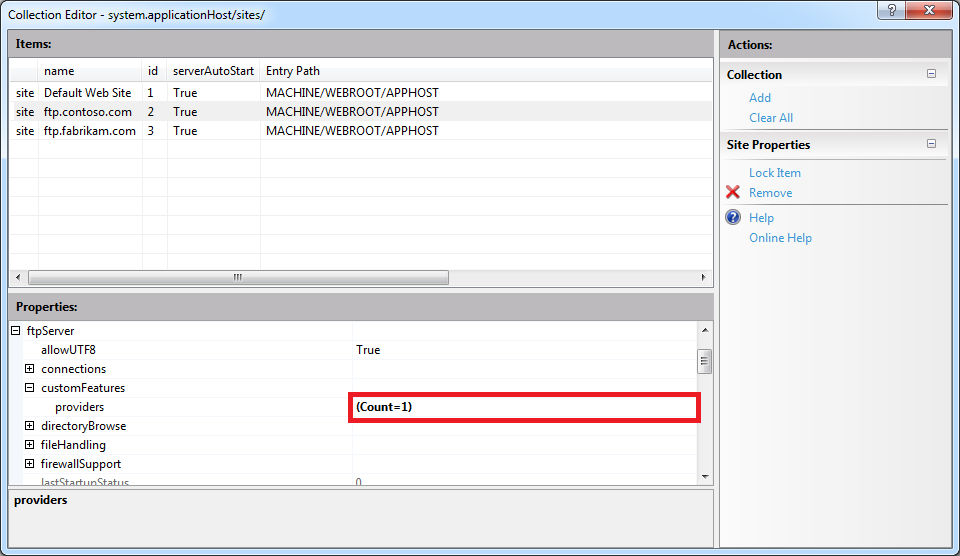Image resolution: width=960 pixels, height=556 pixels.
Task: Select the ftp.contoso.com site row
Action: [x=87, y=112]
